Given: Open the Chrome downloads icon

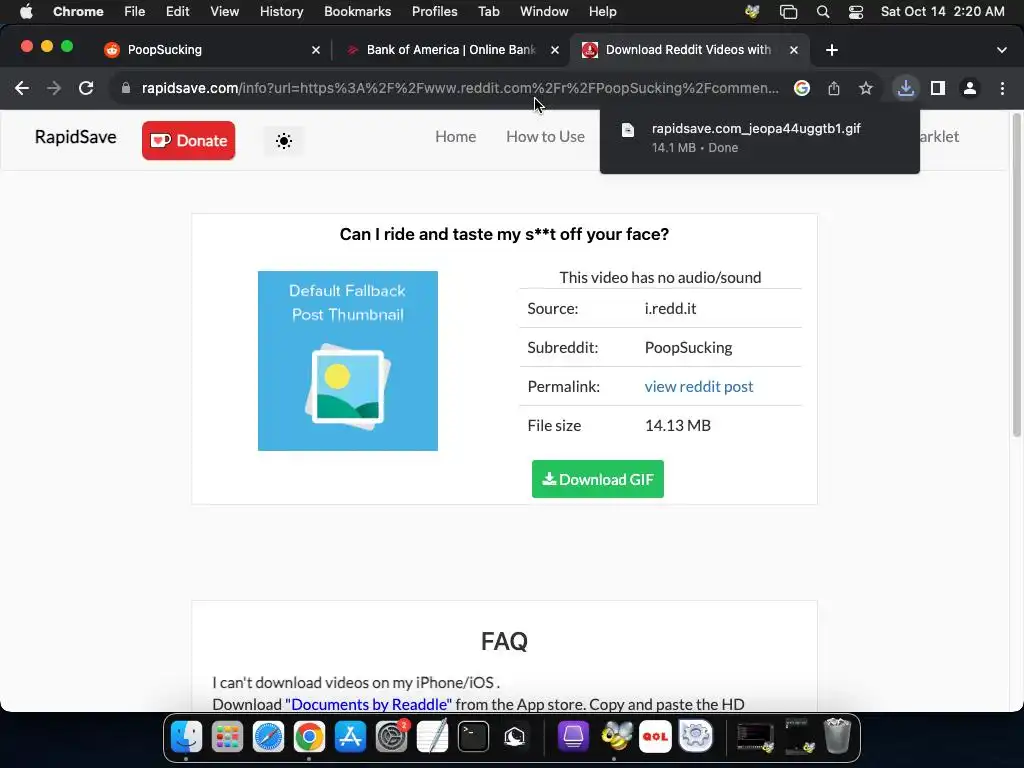Looking at the screenshot, I should [x=906, y=88].
